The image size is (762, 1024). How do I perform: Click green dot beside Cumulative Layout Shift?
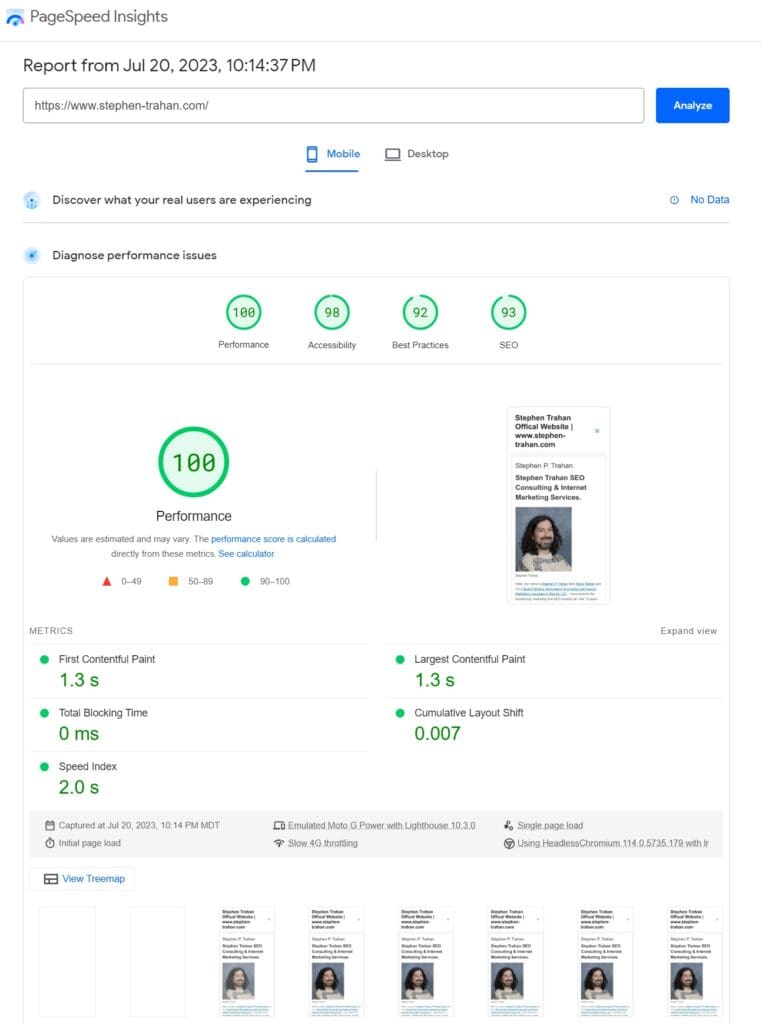coord(400,713)
